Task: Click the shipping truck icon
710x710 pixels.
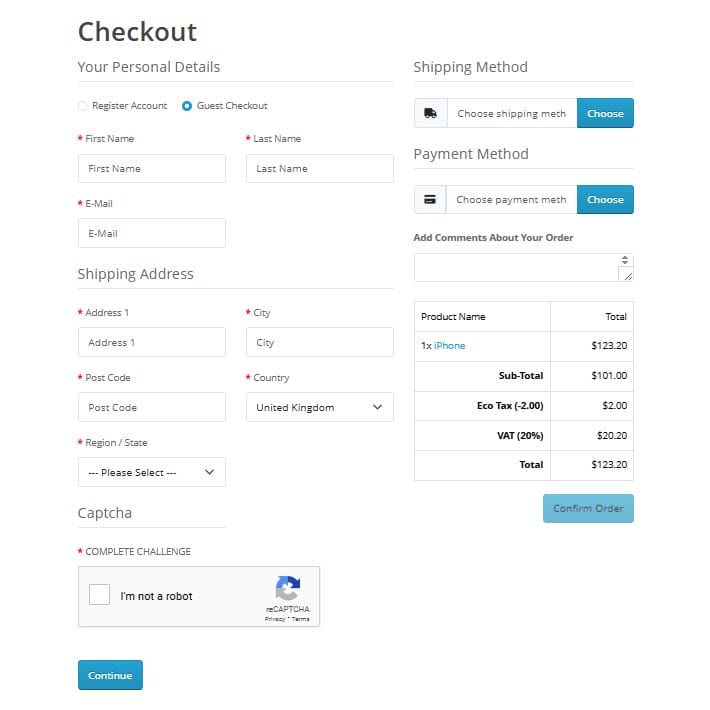Action: [x=430, y=113]
